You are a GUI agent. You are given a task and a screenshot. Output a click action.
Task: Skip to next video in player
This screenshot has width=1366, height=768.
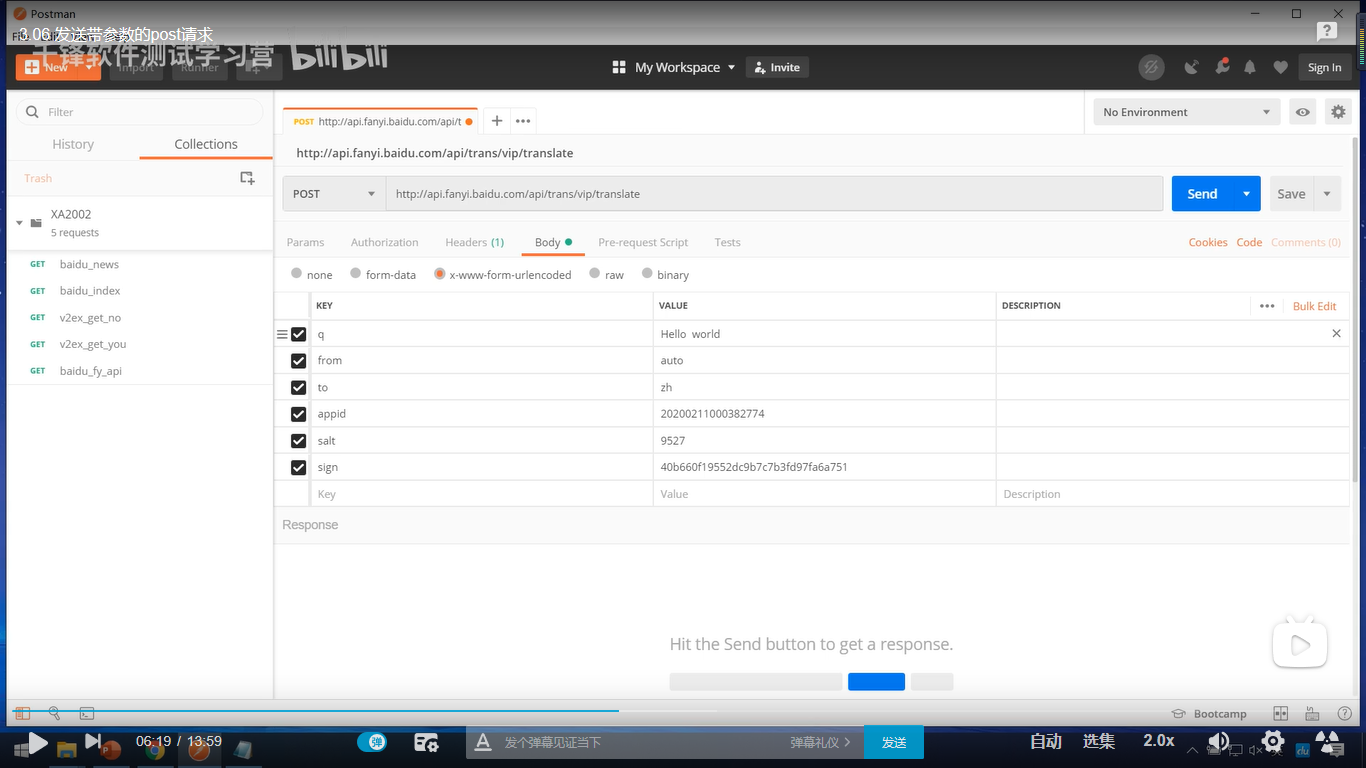pyautogui.click(x=92, y=741)
